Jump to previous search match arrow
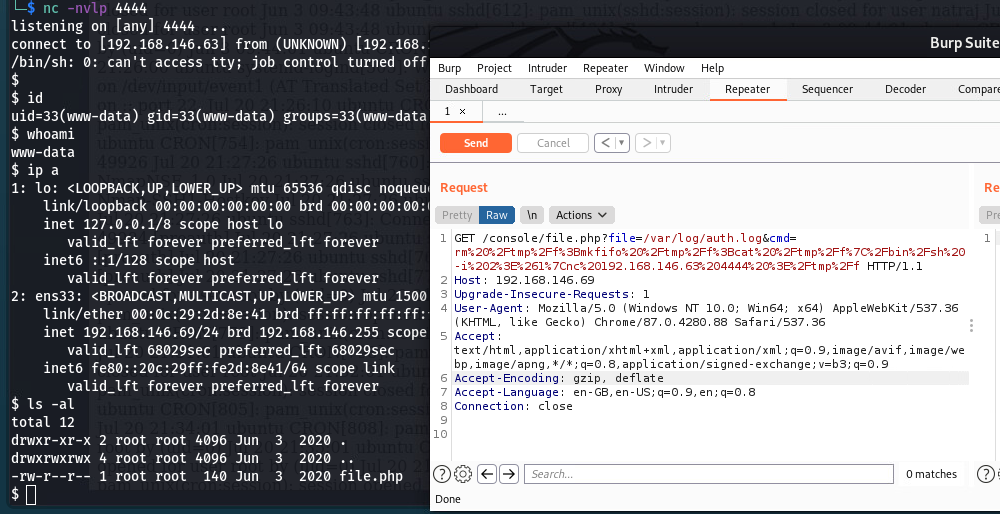1000x514 pixels. click(x=487, y=474)
